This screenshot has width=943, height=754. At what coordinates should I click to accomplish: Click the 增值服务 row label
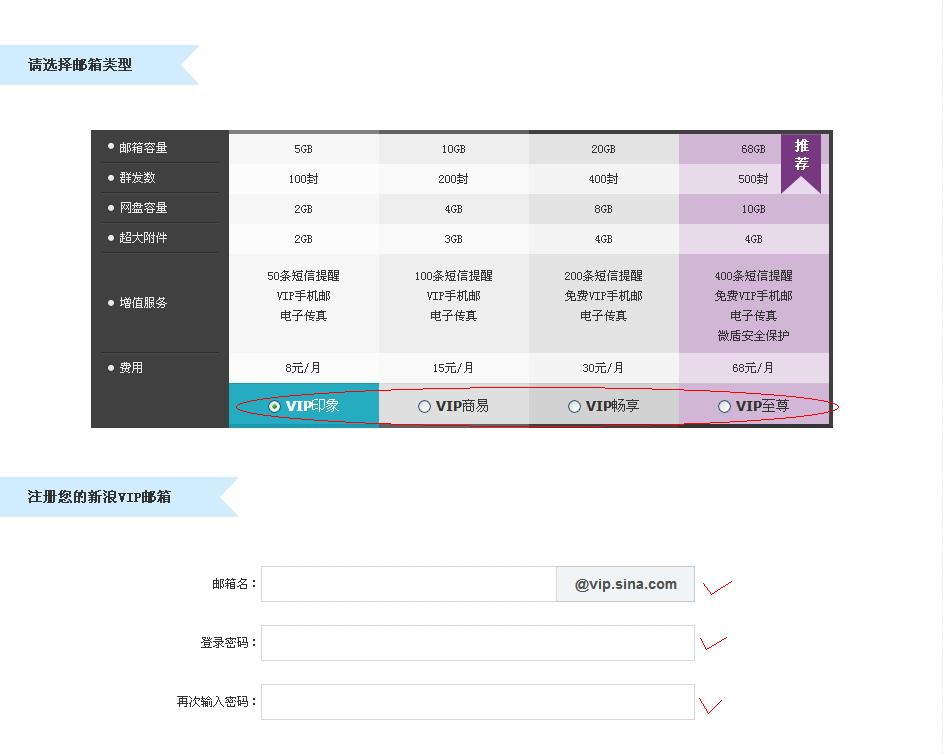(x=143, y=303)
